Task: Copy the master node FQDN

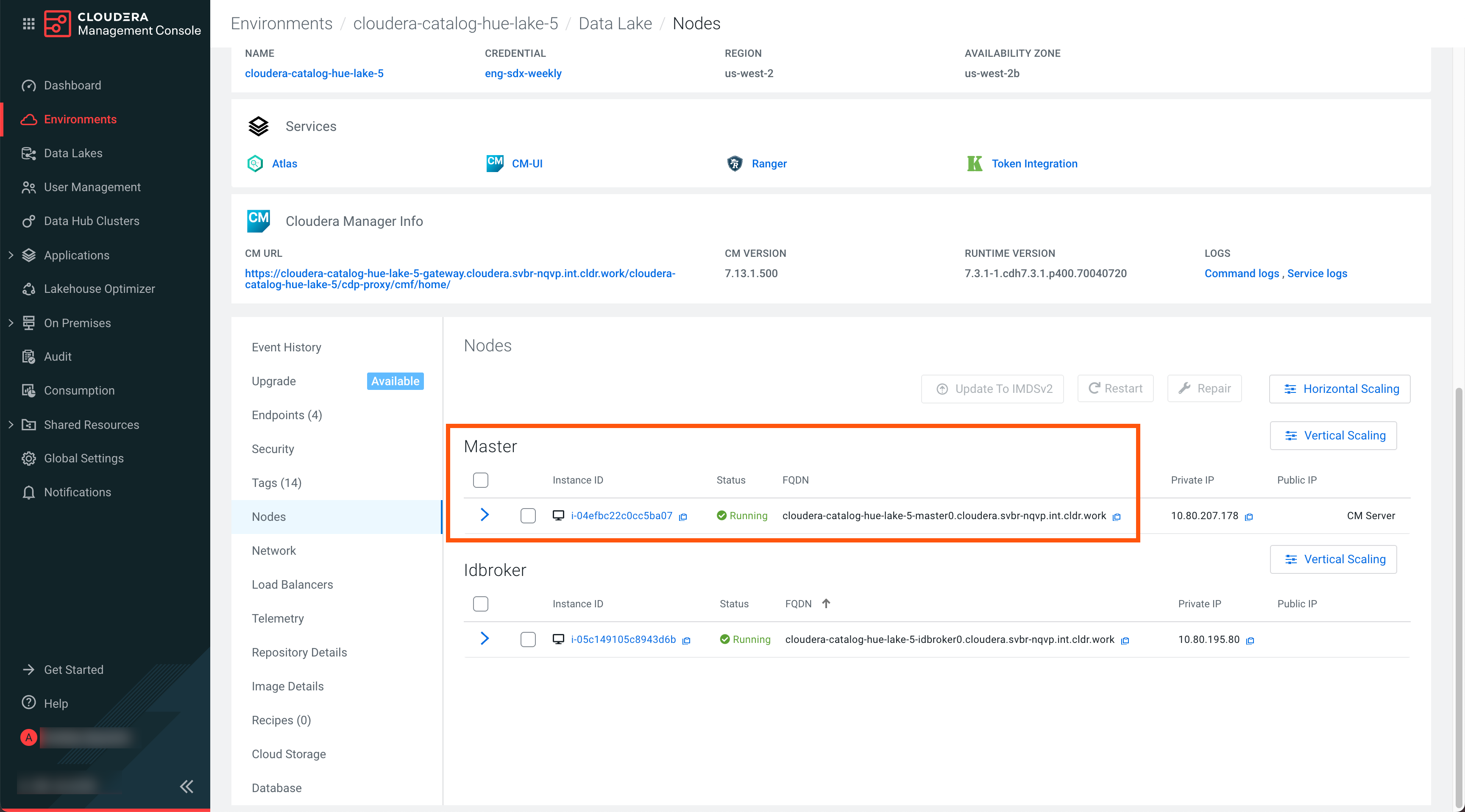Action: coord(1117,517)
